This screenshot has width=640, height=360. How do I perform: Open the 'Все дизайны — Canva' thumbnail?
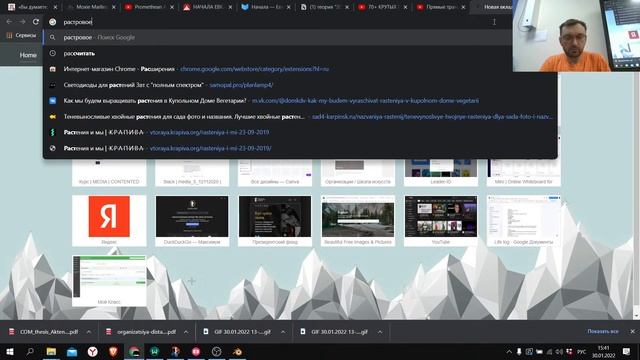point(275,172)
